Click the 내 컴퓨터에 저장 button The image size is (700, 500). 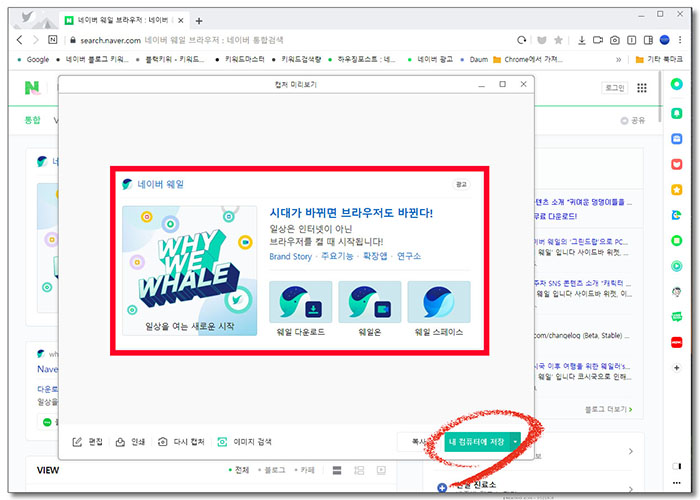coord(477,442)
